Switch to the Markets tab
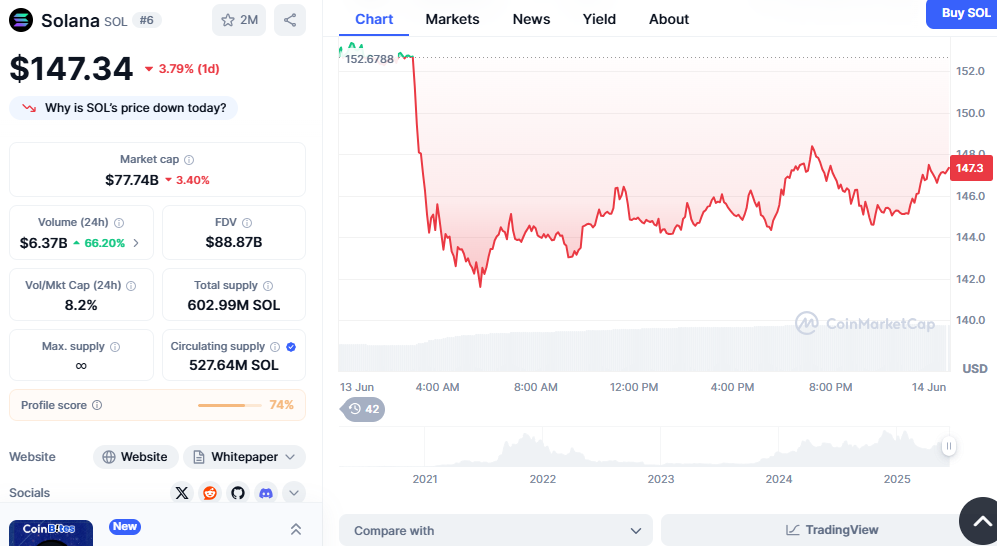The width and height of the screenshot is (997, 546). coord(452,19)
